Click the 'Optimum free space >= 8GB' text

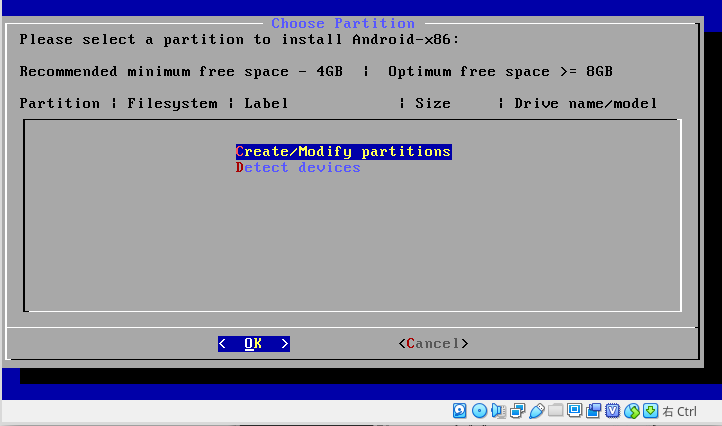501,71
